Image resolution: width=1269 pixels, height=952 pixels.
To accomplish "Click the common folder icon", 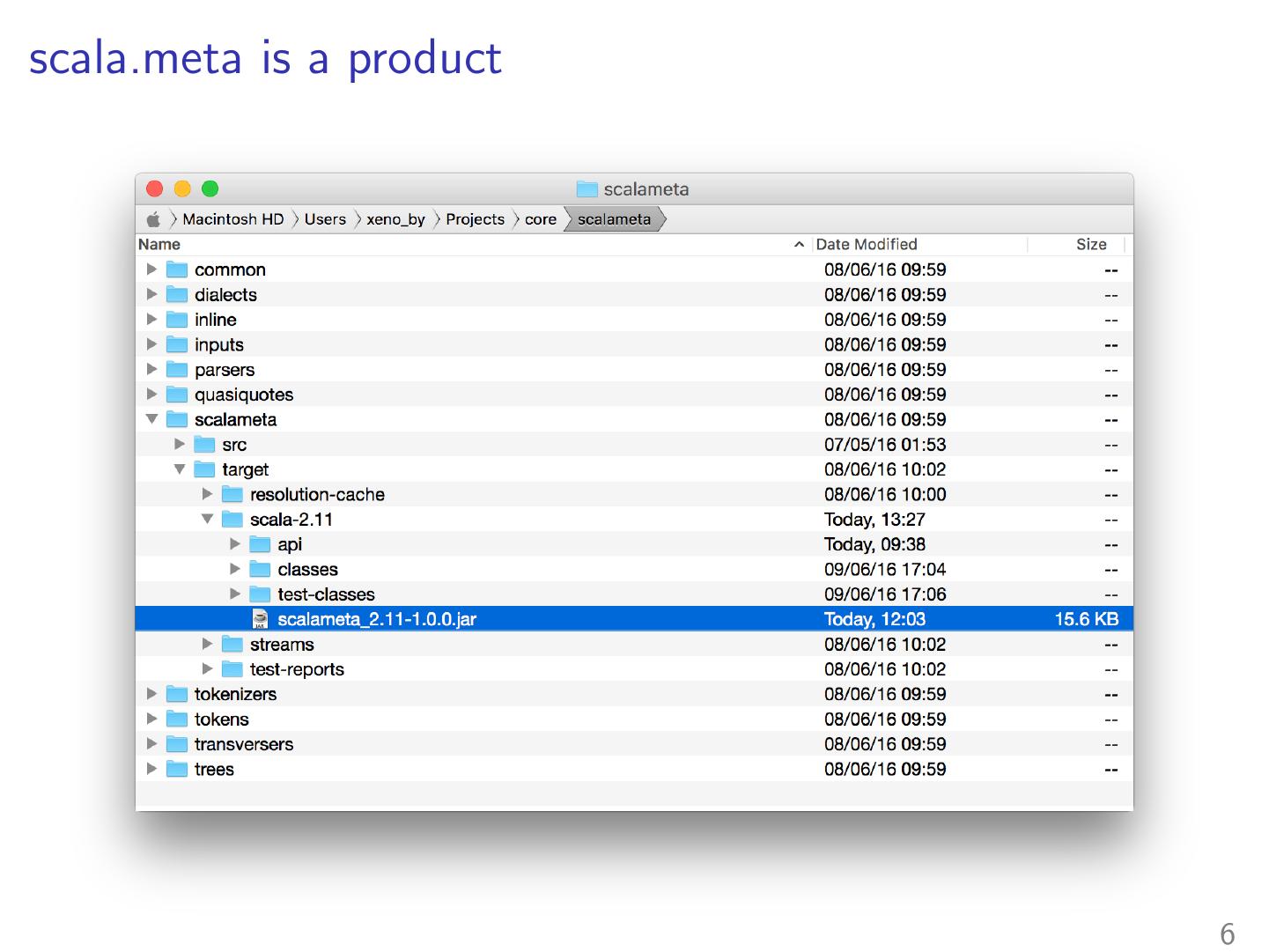I will tap(177, 269).
